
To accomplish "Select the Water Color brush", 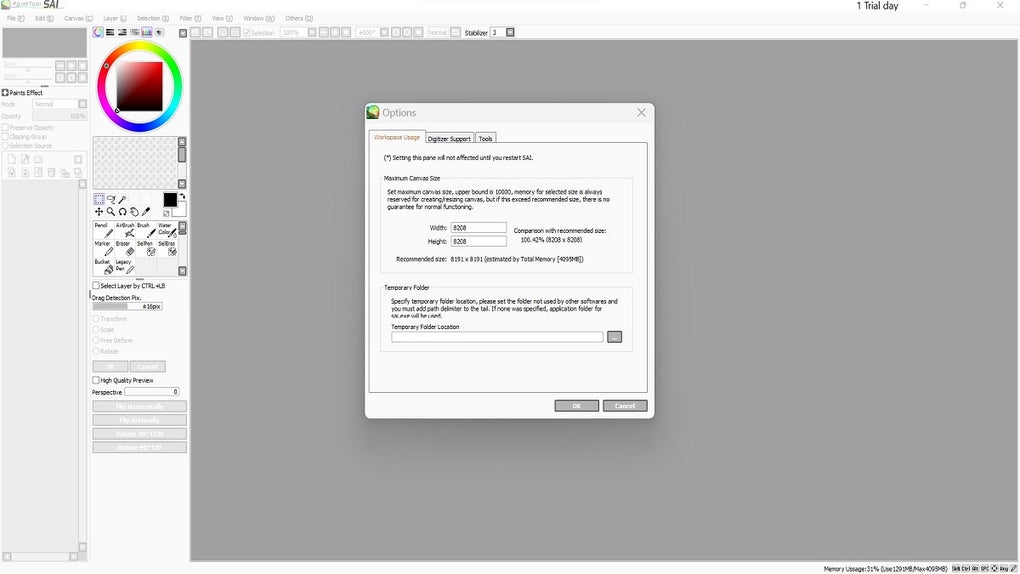I will [x=167, y=230].
